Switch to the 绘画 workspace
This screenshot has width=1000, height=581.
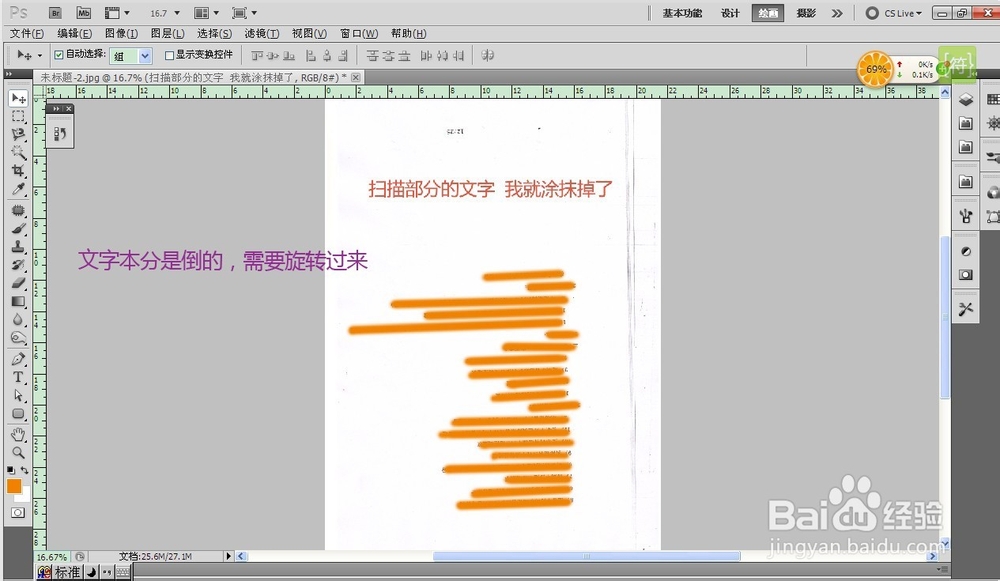point(768,13)
